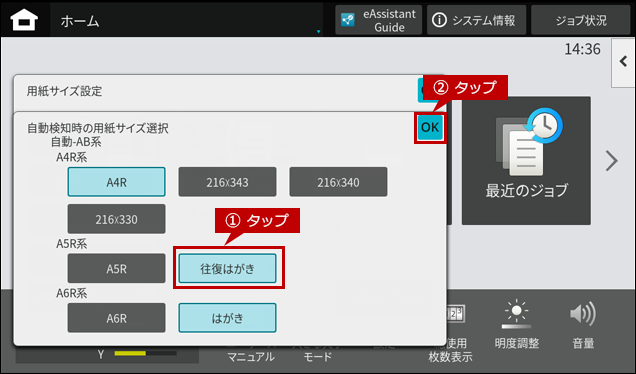Select the A6R paper size
The width and height of the screenshot is (636, 374).
[x=116, y=318]
